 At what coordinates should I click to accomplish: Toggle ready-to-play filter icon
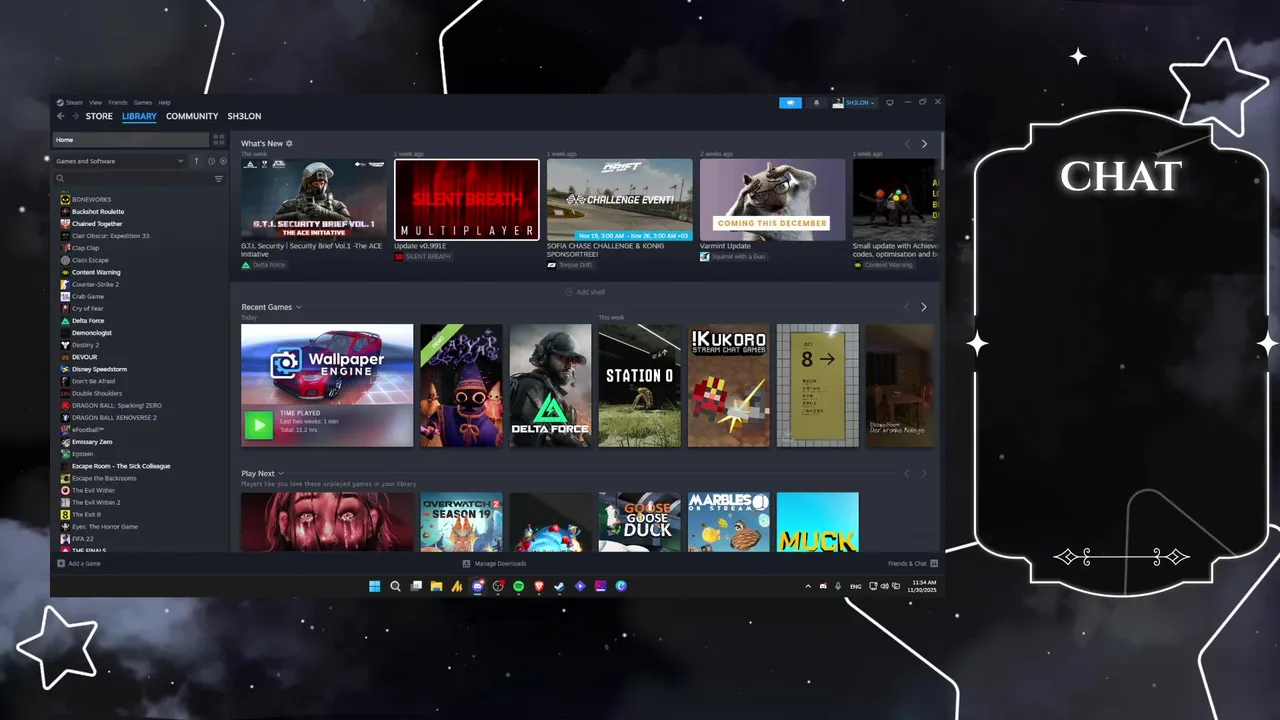click(x=223, y=161)
